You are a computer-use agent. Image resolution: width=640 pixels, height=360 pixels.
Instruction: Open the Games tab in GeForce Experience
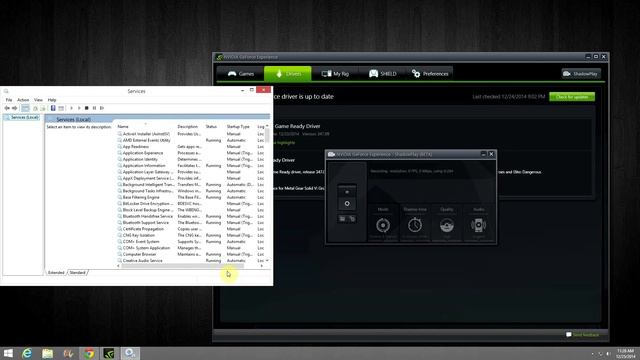(x=240, y=73)
